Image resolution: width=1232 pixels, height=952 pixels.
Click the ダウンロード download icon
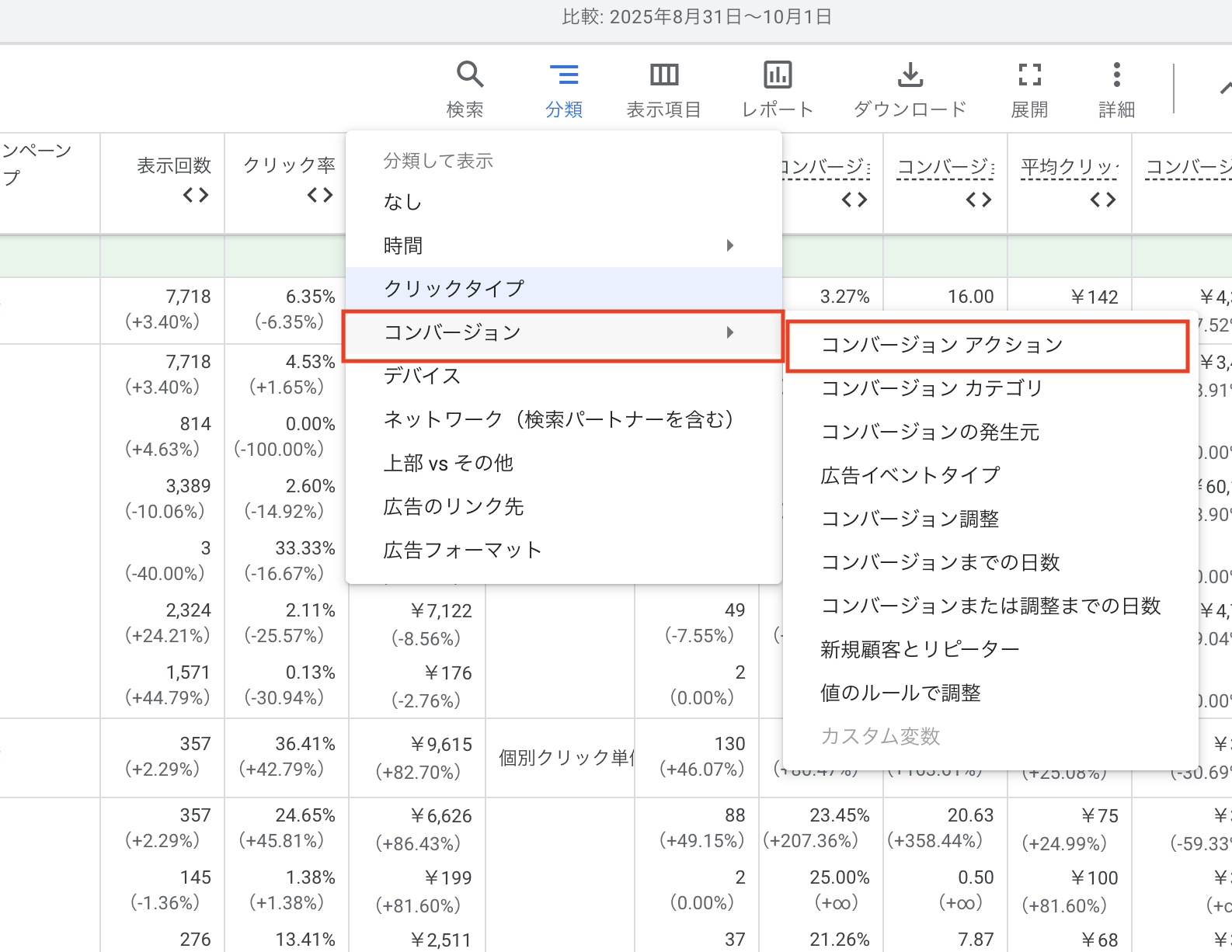910,75
